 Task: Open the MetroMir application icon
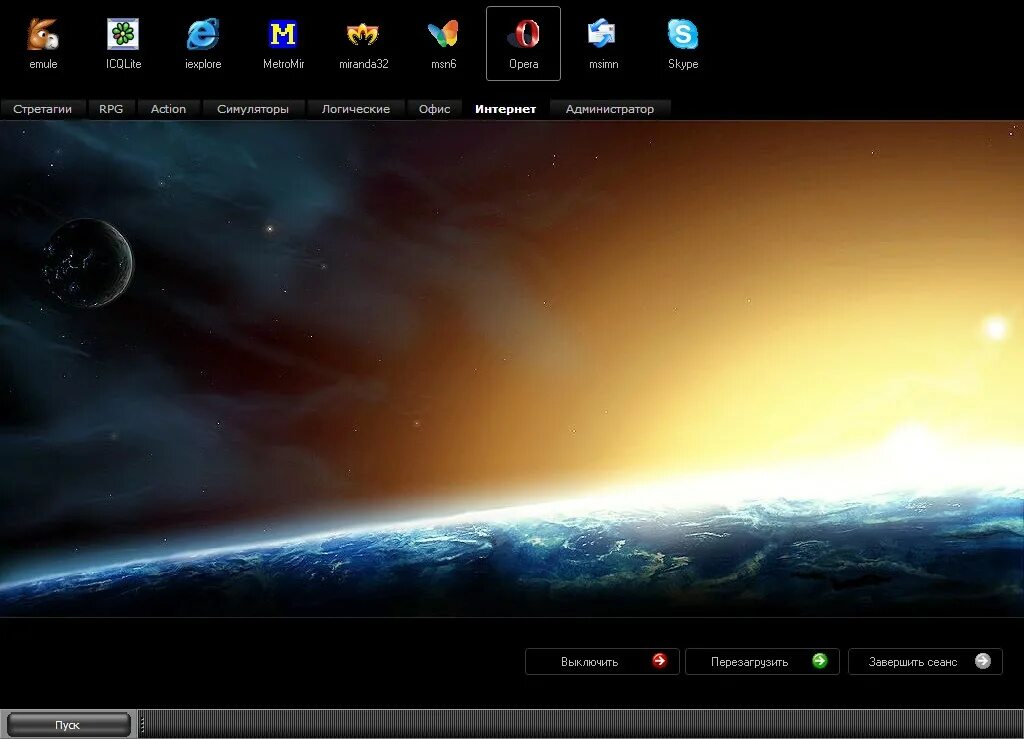[x=283, y=35]
